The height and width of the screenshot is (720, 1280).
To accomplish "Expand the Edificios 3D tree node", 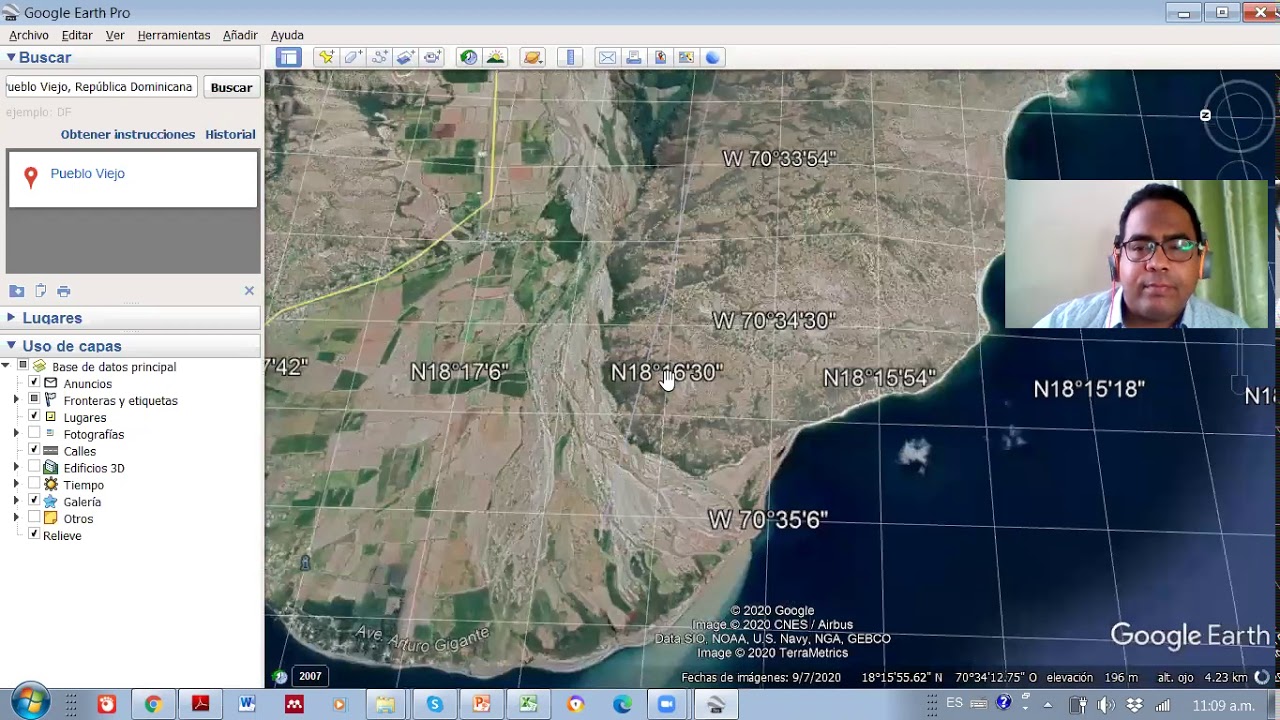I will 16,468.
